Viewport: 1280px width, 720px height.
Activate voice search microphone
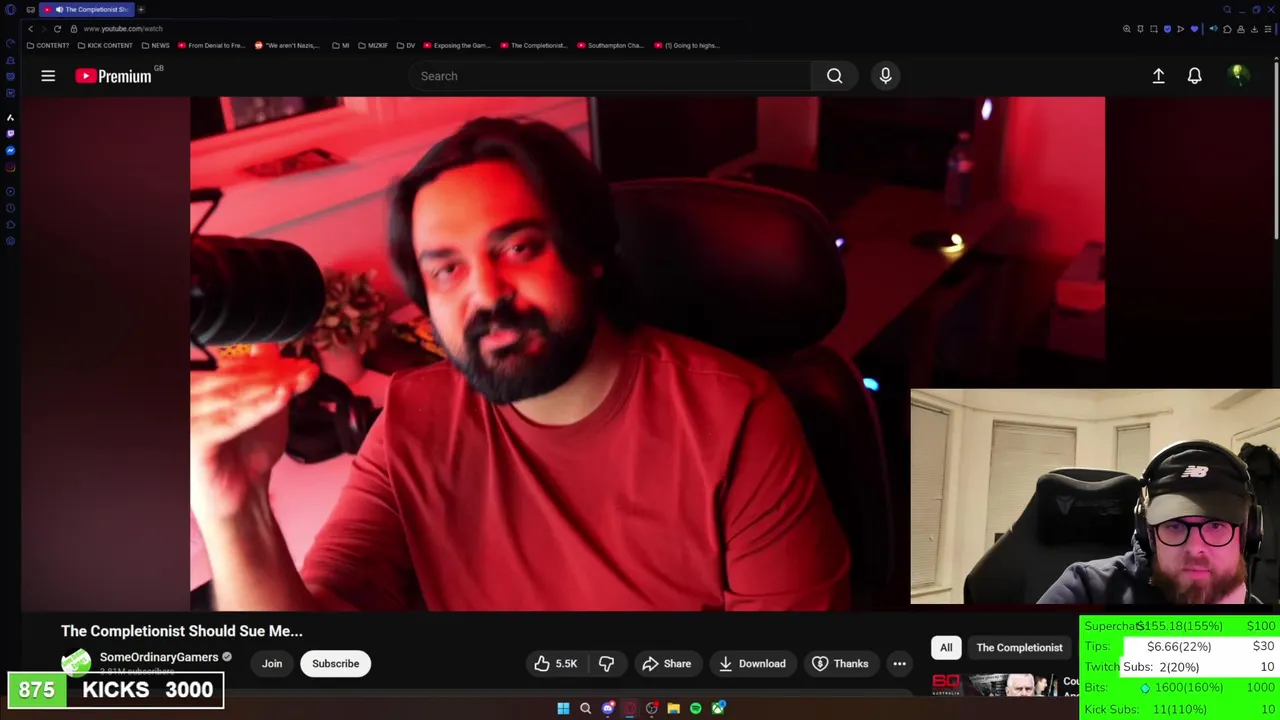coord(885,76)
